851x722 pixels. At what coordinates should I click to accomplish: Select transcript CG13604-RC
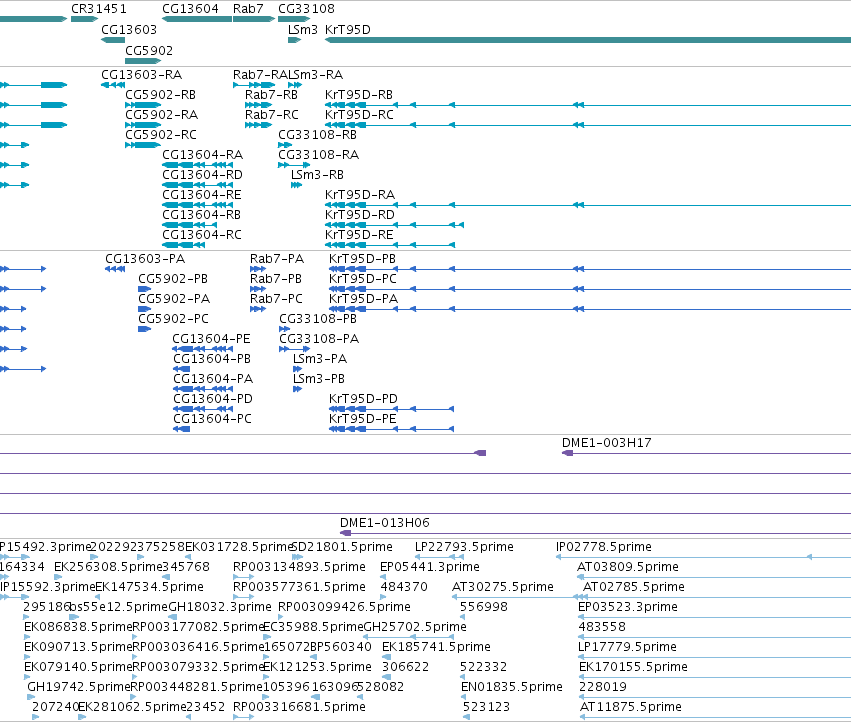[x=202, y=235]
